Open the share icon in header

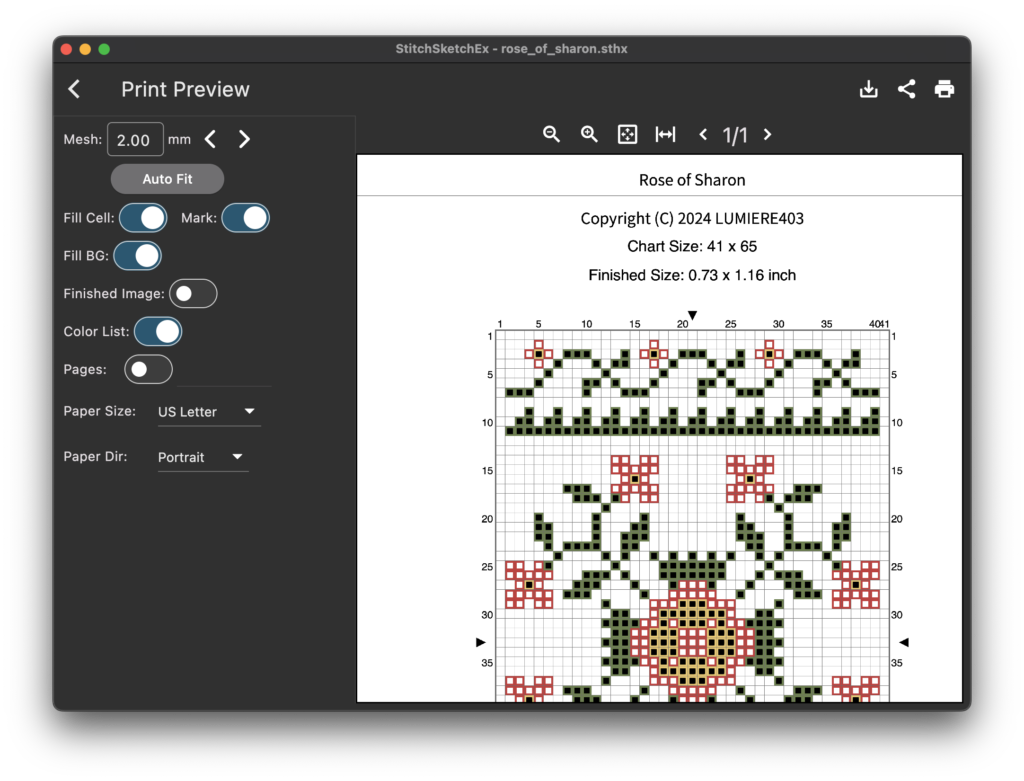[x=906, y=89]
